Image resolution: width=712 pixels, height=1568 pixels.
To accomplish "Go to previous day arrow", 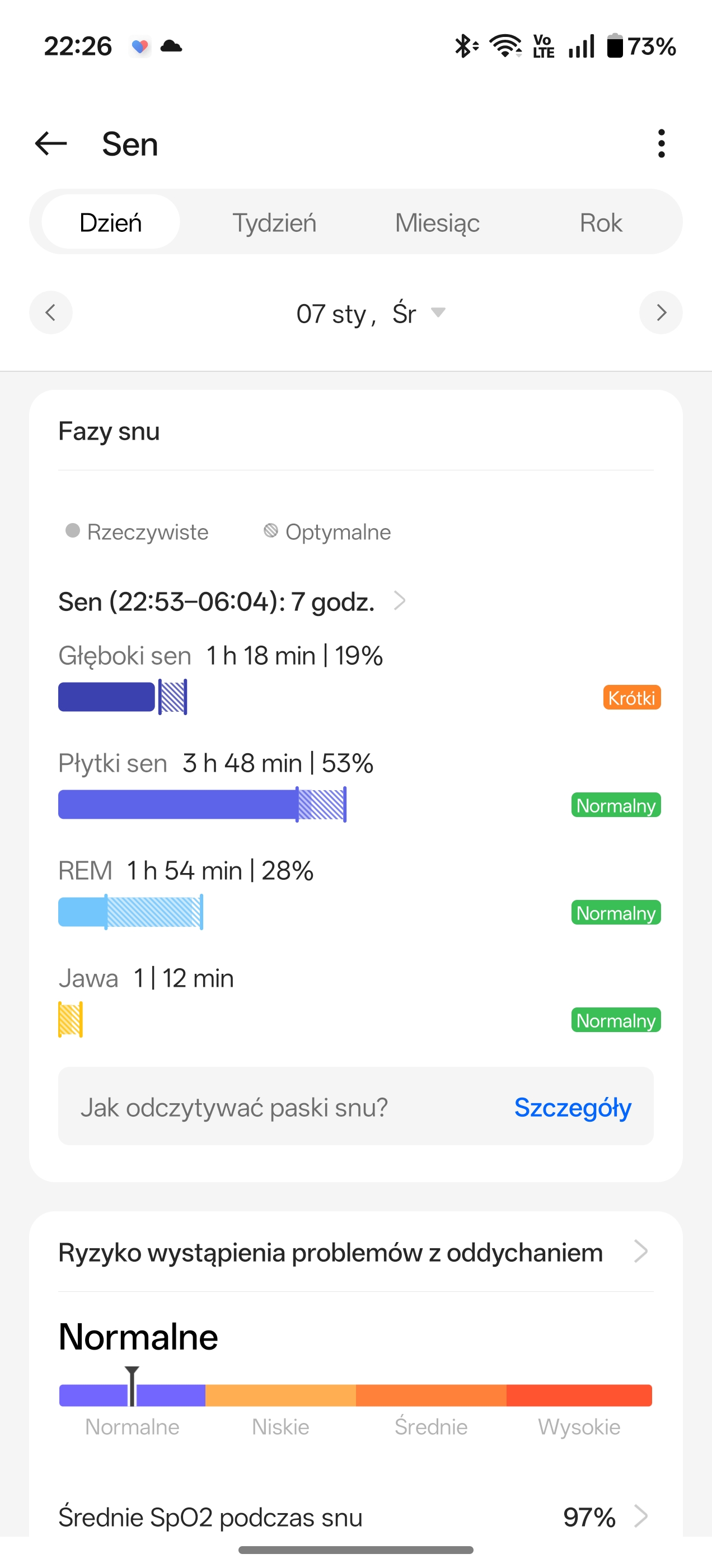I will click(50, 313).
